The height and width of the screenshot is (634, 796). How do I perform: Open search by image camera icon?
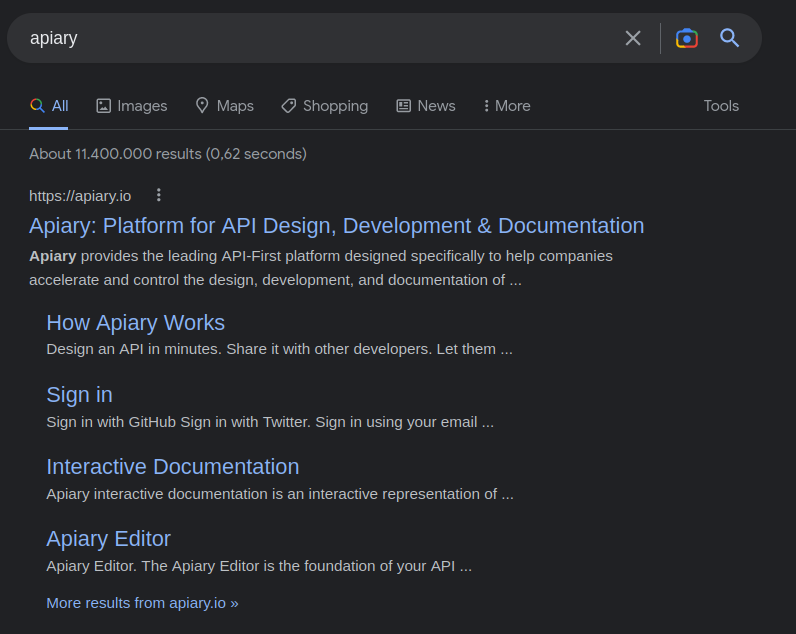pyautogui.click(x=686, y=38)
